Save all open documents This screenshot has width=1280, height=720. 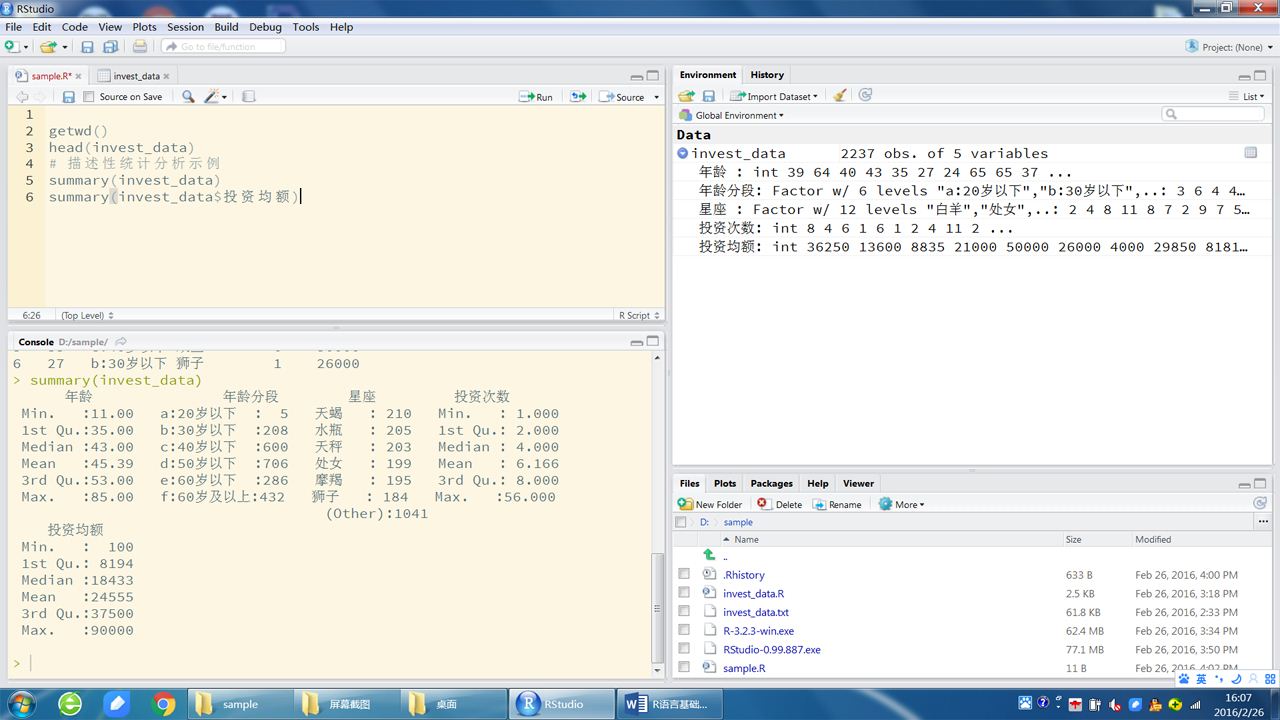pyautogui.click(x=111, y=47)
